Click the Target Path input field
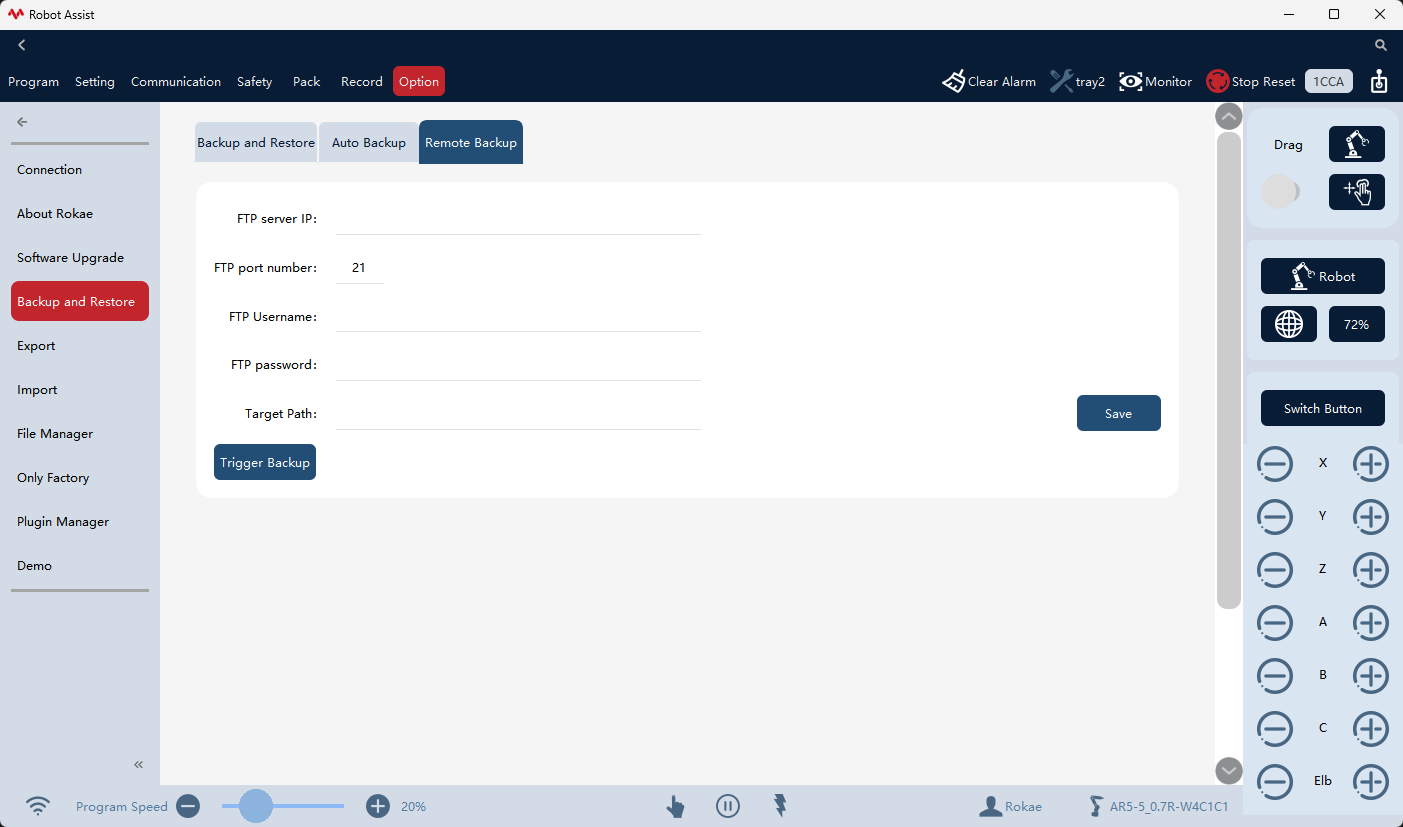 tap(518, 413)
